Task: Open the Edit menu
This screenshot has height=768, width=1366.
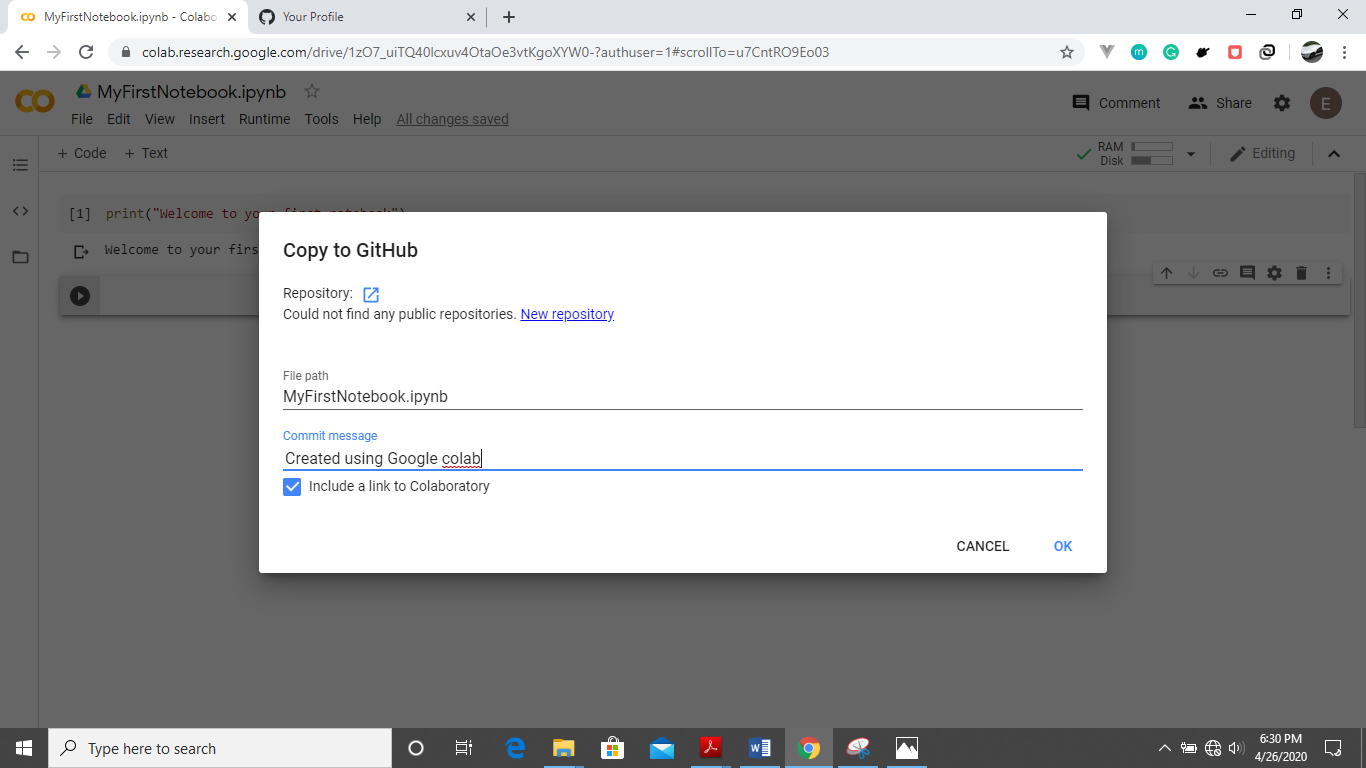Action: point(119,119)
